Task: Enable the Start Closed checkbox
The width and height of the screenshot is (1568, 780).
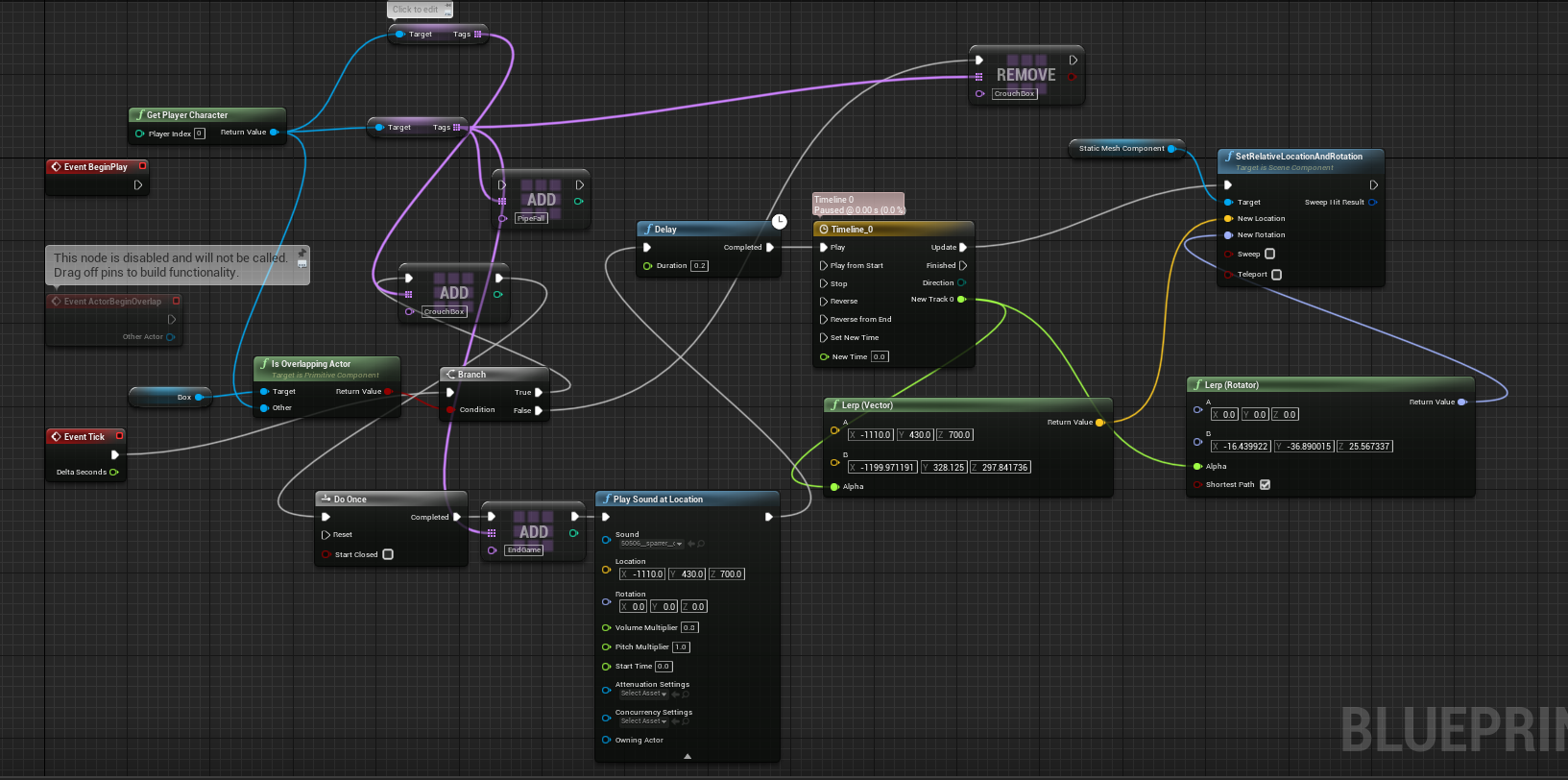Action: point(388,554)
